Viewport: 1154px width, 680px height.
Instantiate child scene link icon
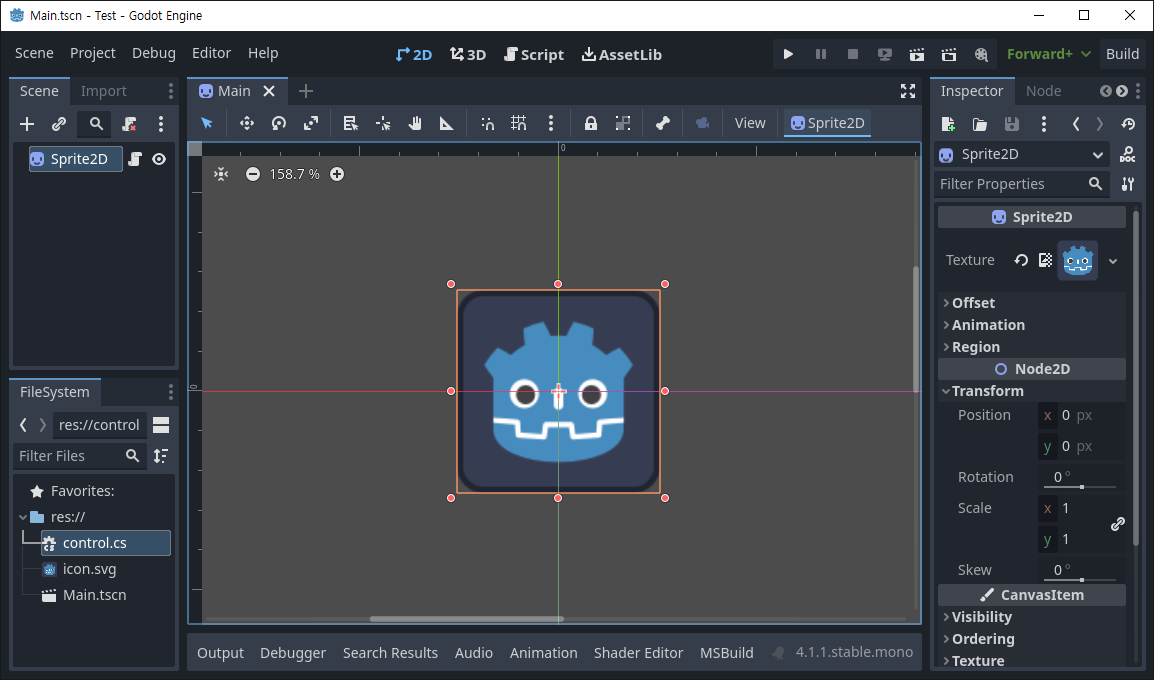[59, 124]
